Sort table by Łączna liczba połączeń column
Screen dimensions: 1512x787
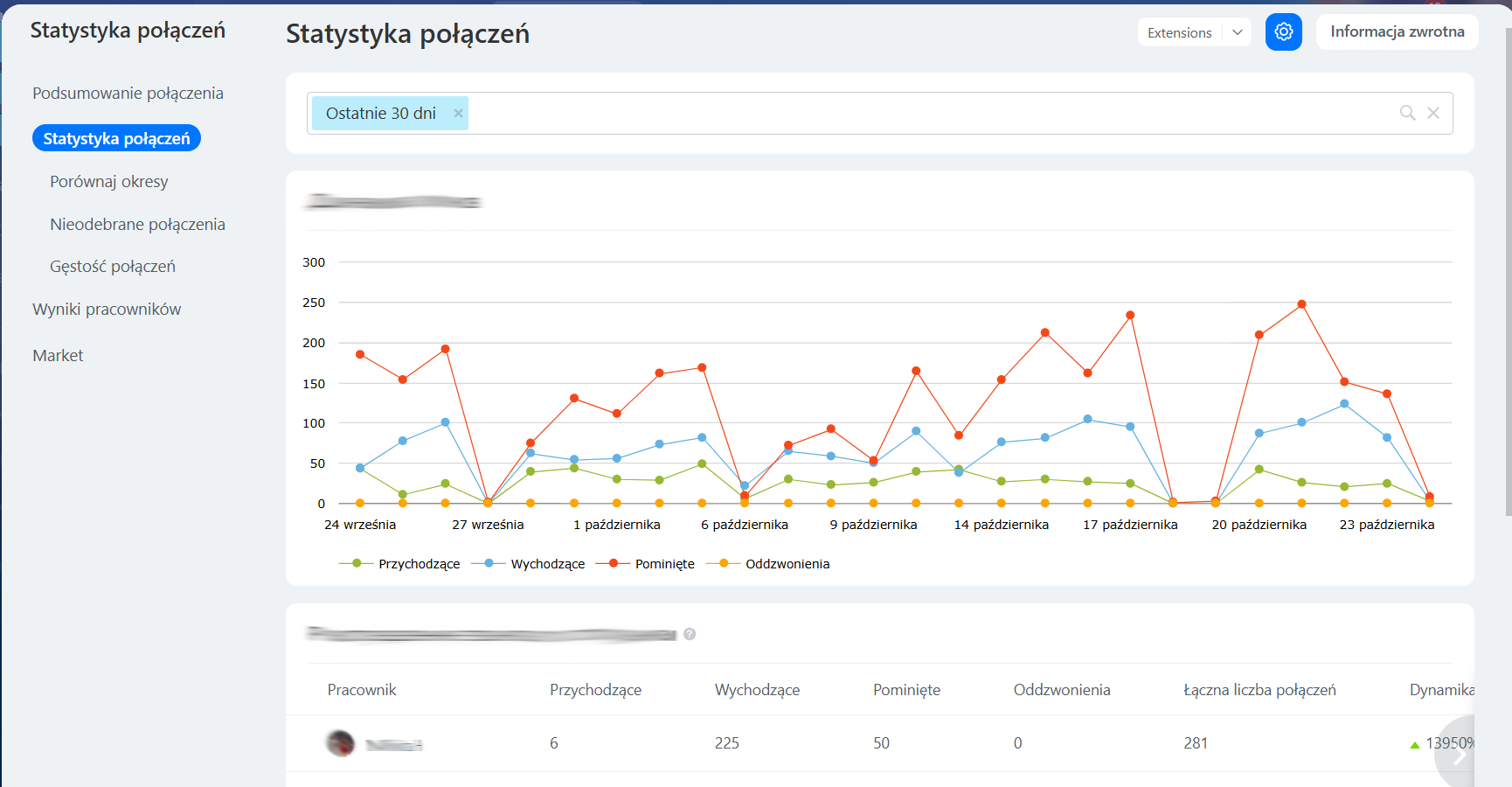1259,690
